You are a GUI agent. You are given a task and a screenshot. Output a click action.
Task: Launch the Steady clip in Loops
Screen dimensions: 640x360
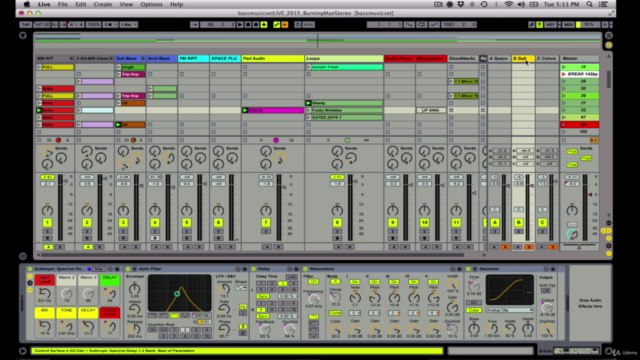click(x=309, y=103)
